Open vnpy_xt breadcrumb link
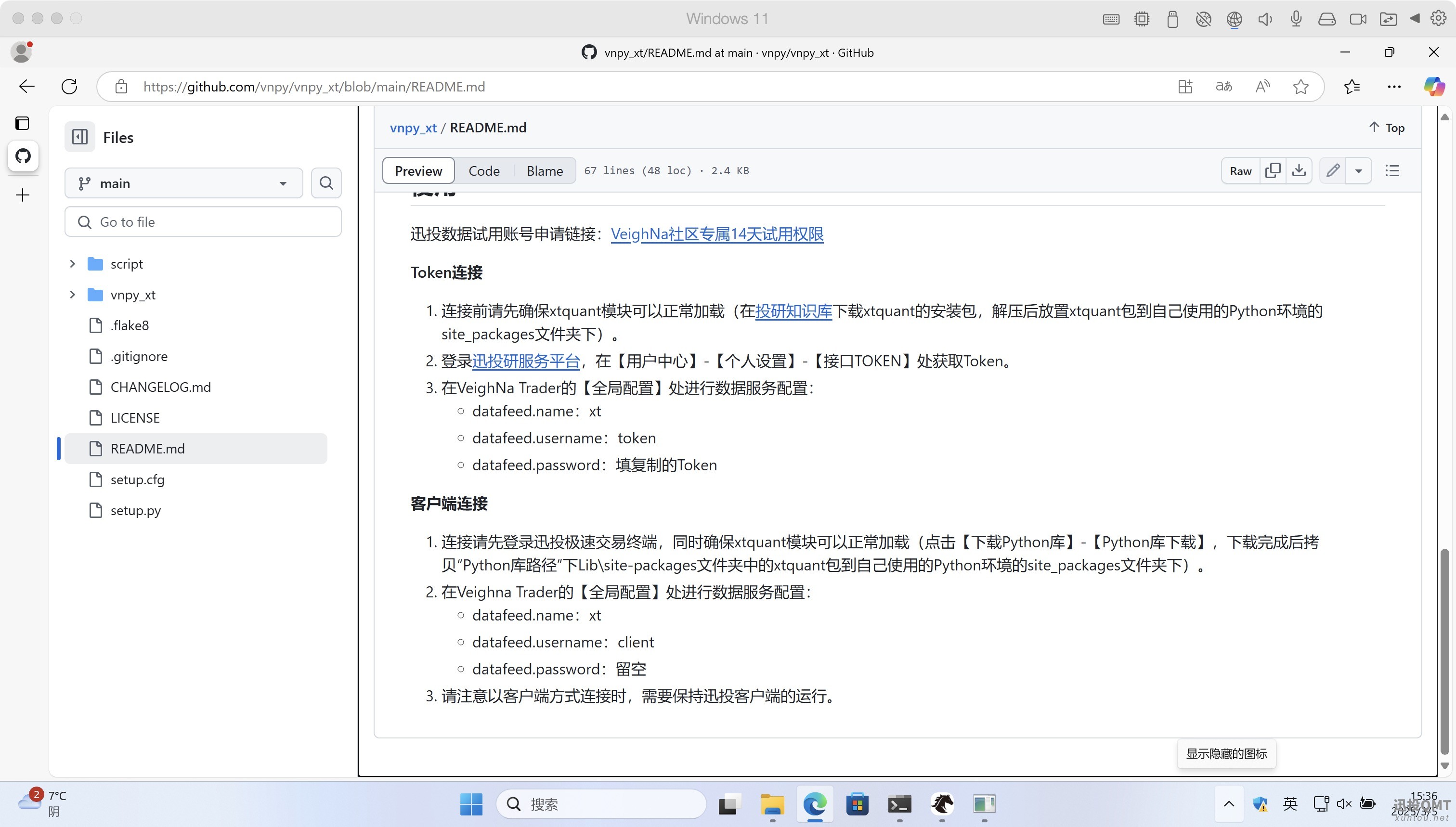 (x=413, y=128)
